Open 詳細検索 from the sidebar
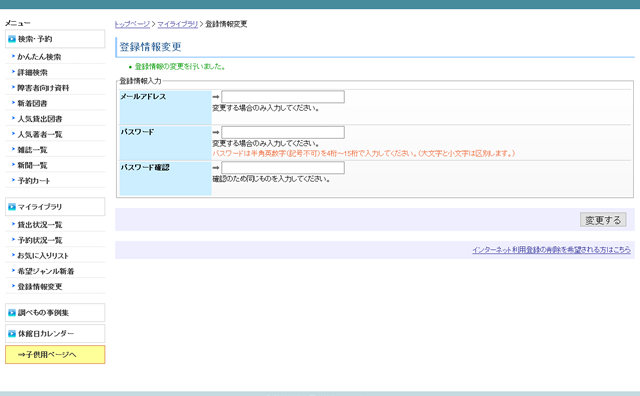The image size is (640, 396). (x=32, y=72)
